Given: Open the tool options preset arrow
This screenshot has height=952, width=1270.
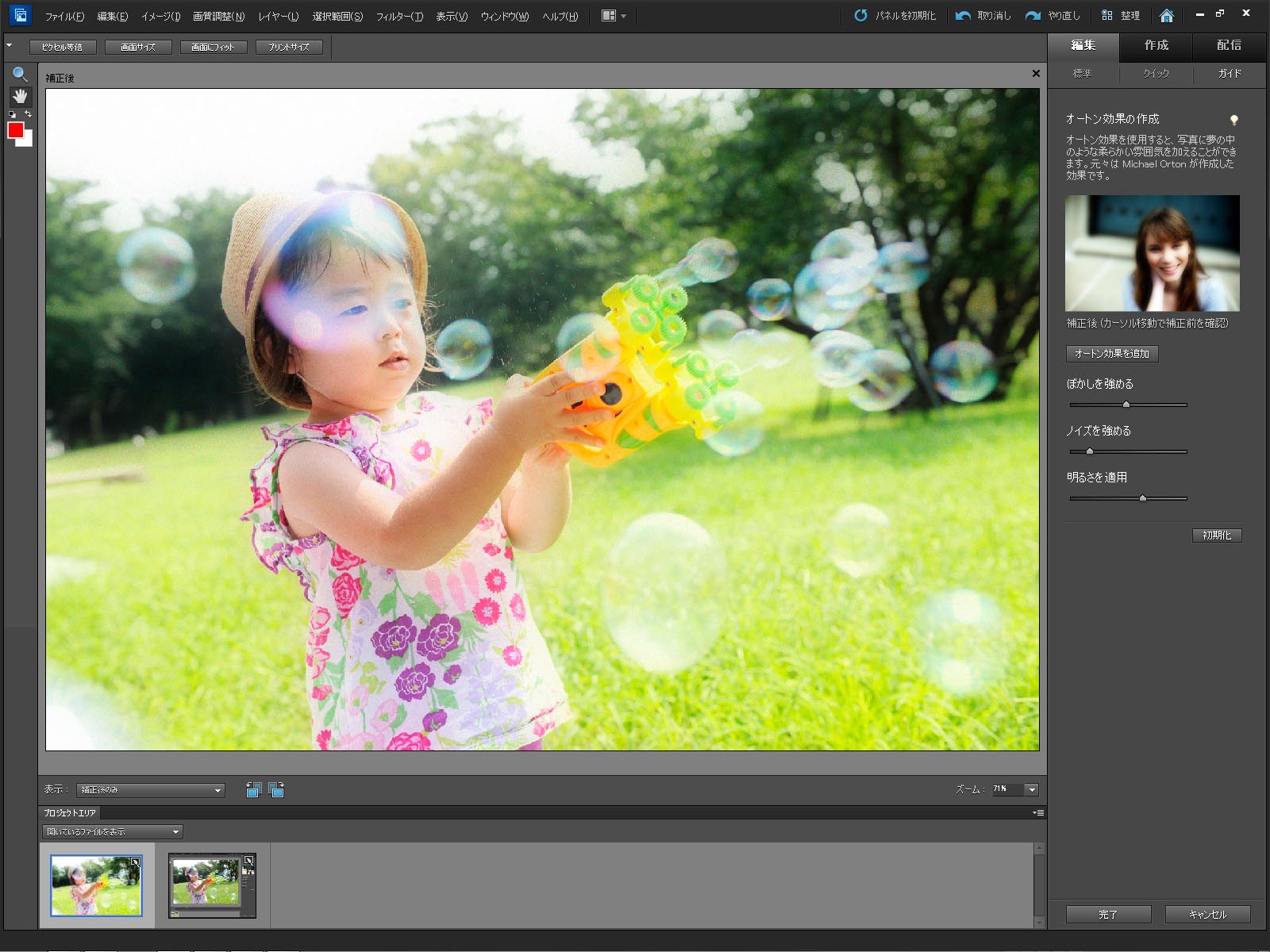Looking at the screenshot, I should point(10,46).
